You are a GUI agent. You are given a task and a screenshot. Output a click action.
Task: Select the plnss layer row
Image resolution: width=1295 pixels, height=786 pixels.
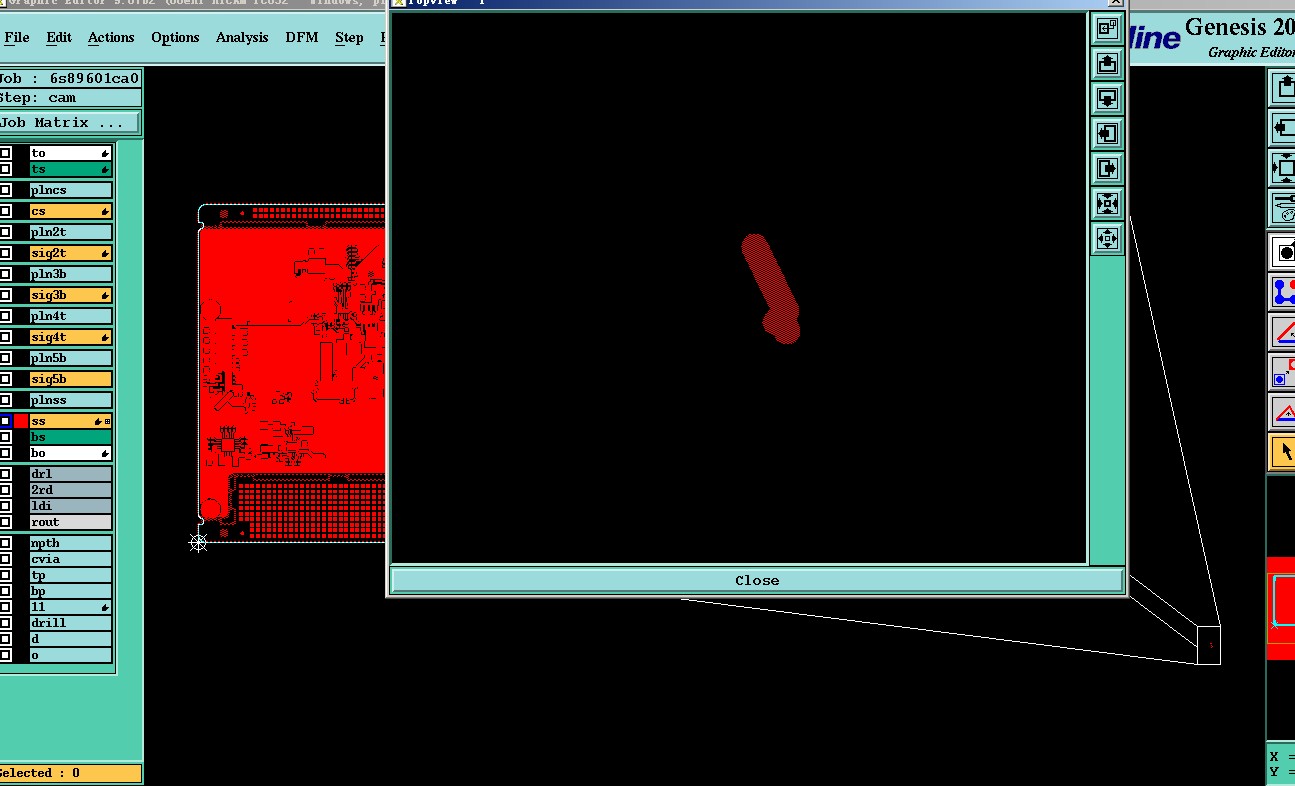[70, 400]
